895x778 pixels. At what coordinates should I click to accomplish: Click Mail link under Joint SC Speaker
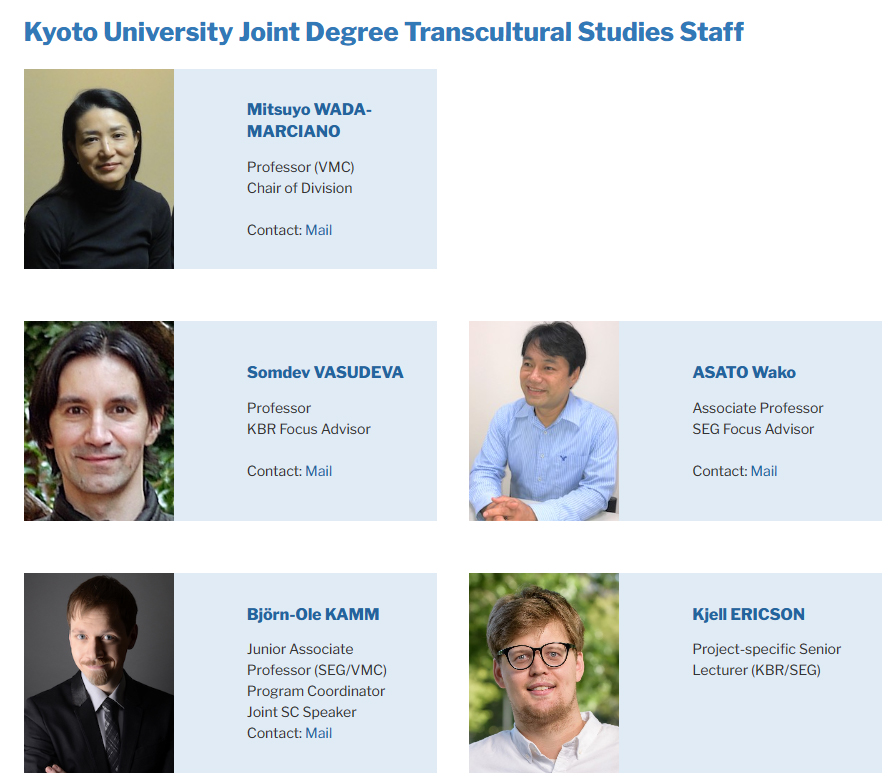click(318, 733)
